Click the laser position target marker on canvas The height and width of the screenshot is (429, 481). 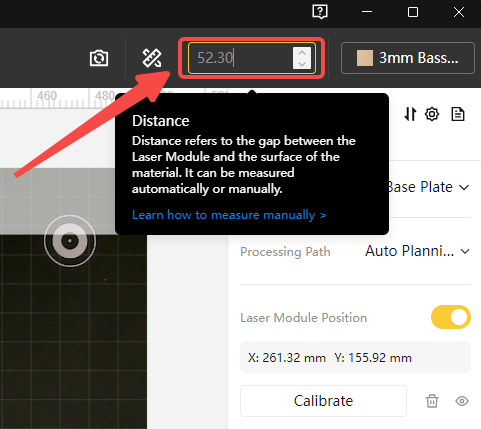point(70,241)
